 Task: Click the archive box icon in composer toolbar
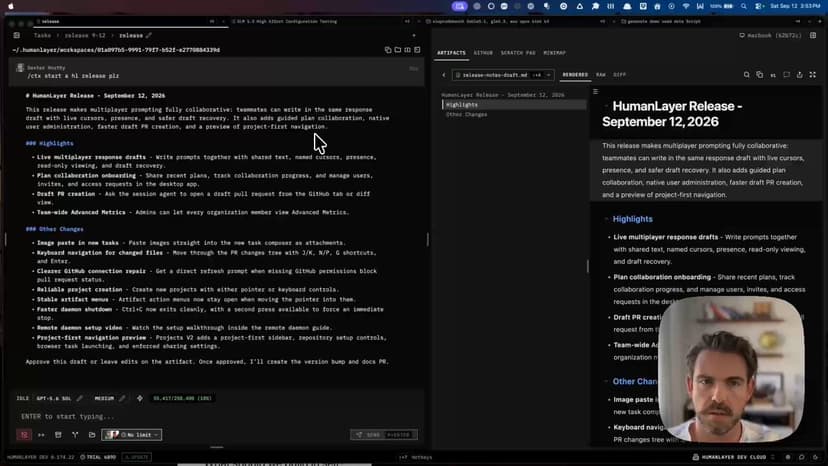click(58, 435)
